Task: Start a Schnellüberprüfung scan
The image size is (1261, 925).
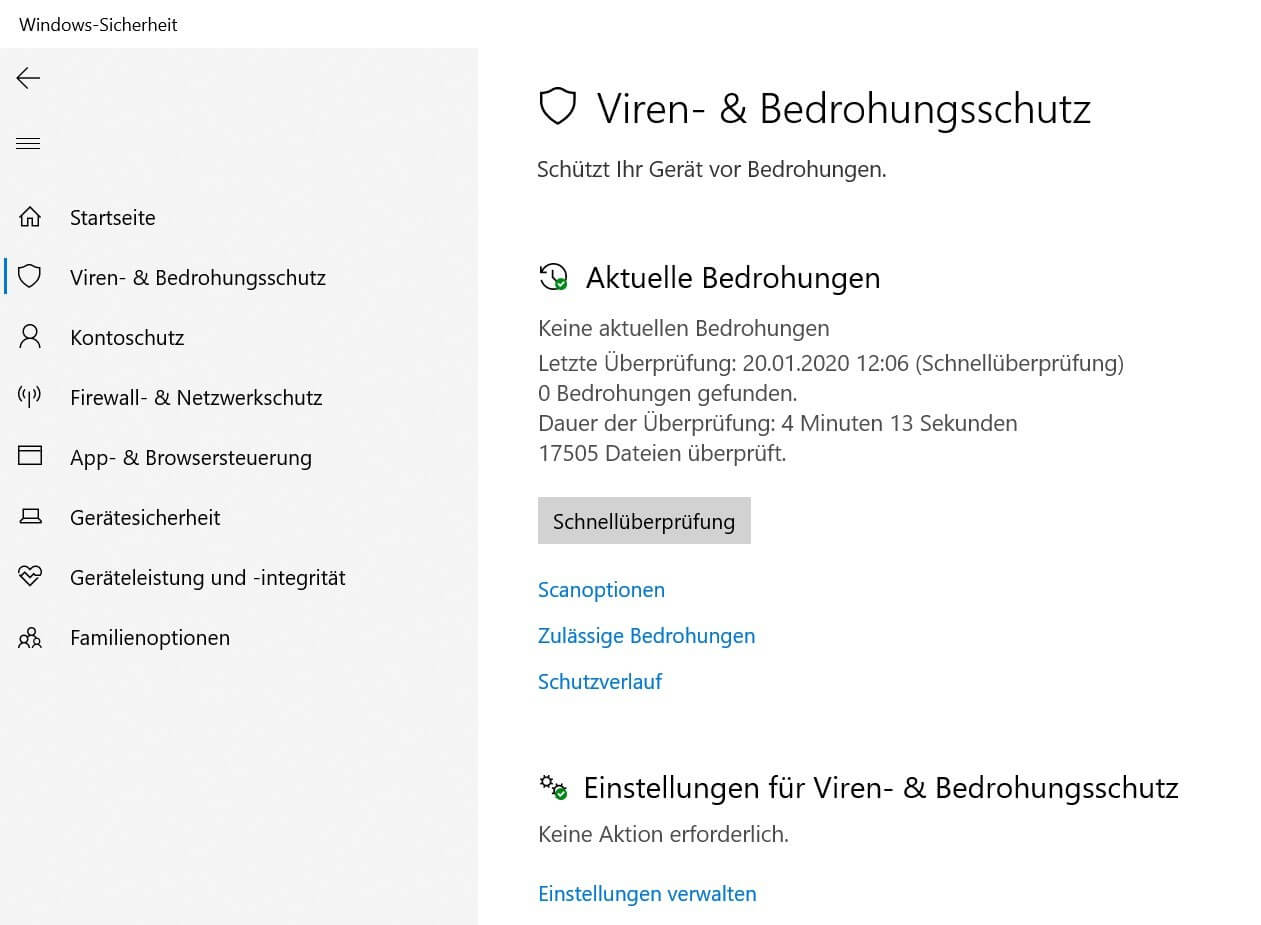Action: coord(644,521)
